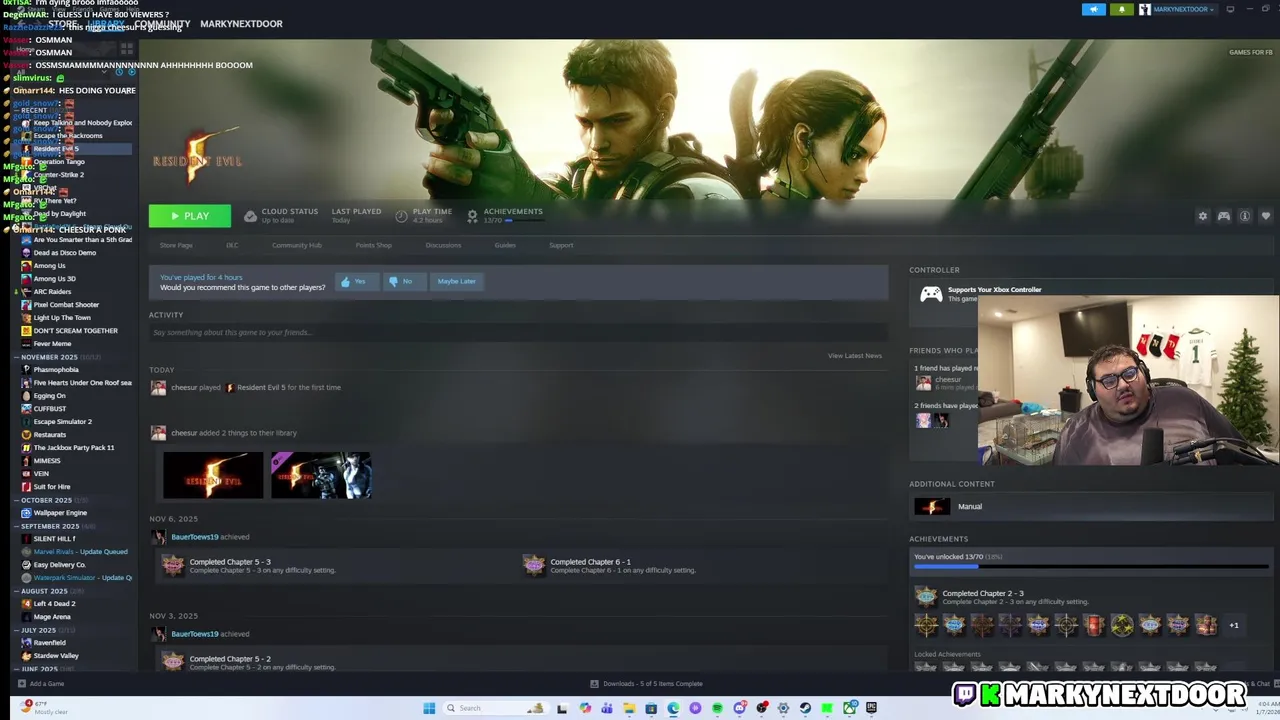
Task: Select Left 4 Dead 2 entry
Action: tap(54, 604)
